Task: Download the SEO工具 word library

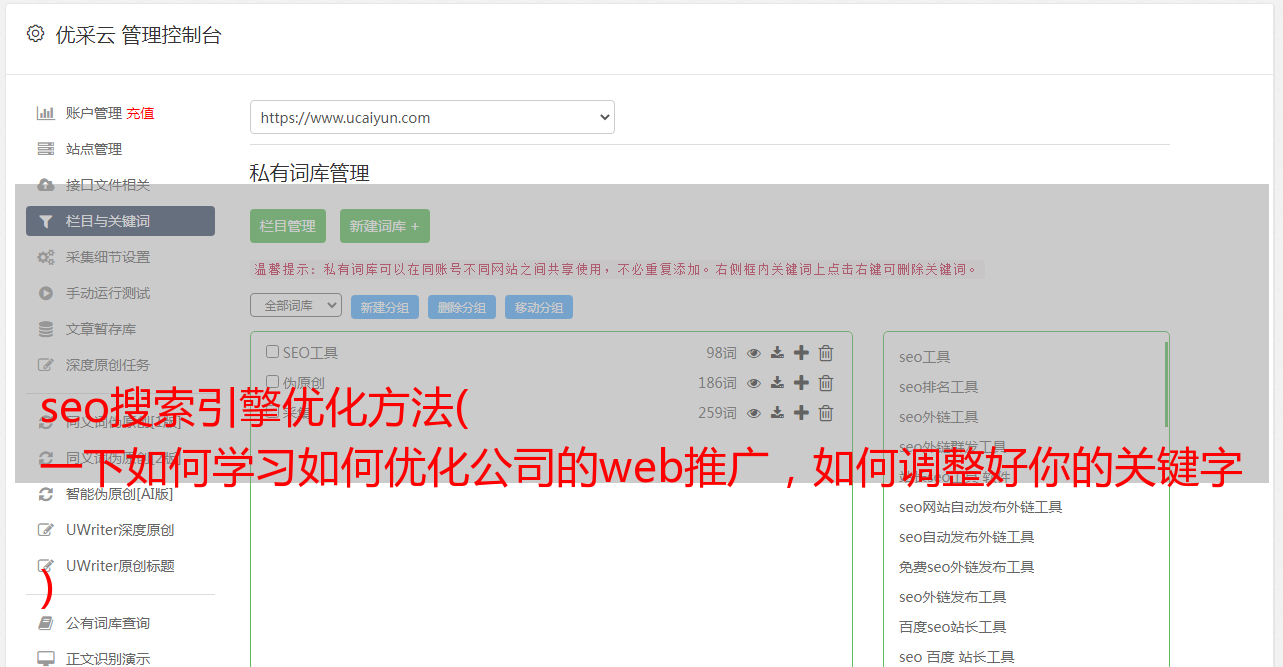Action: coord(777,353)
